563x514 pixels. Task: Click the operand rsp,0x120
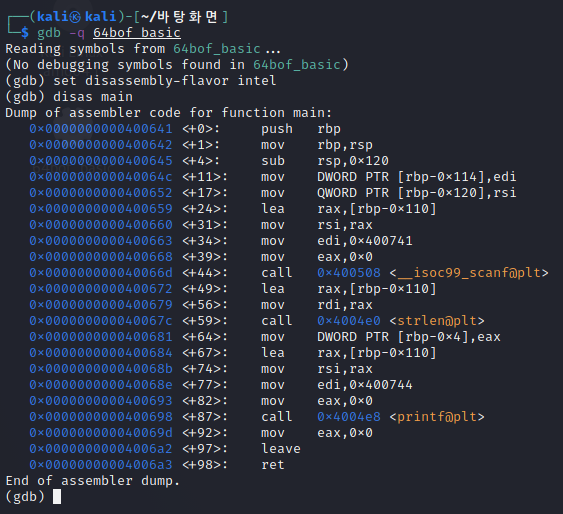(353, 161)
